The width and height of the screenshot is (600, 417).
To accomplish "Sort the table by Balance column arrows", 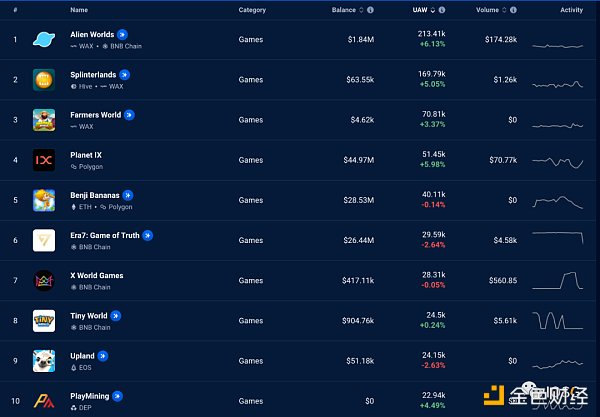I will coord(361,10).
